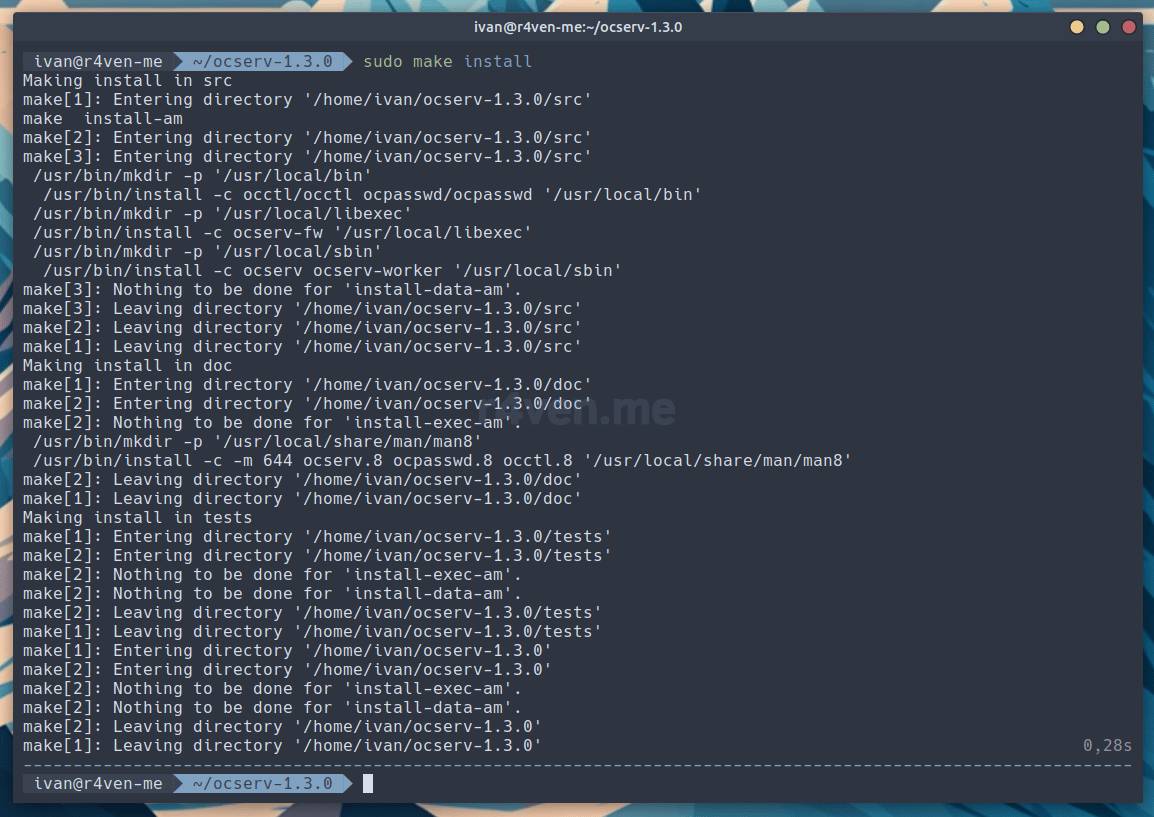Click the top '~/ocserv-1.3.0' prompt path segment
The height and width of the screenshot is (817, 1154).
pos(262,62)
